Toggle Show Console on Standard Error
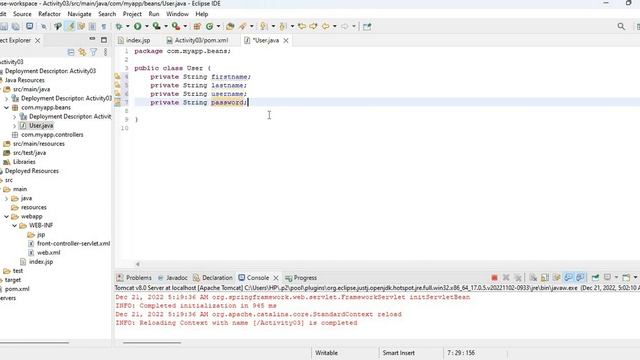 tap(580, 278)
